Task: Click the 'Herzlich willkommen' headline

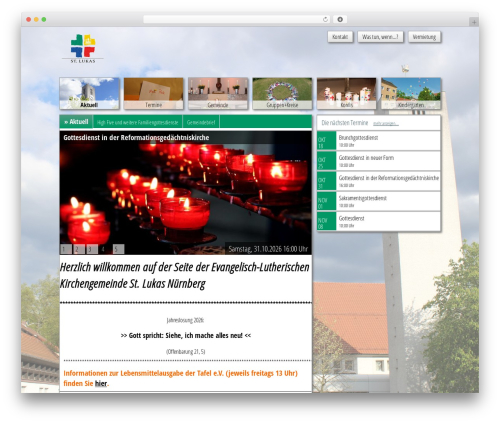Action: pyautogui.click(x=185, y=275)
